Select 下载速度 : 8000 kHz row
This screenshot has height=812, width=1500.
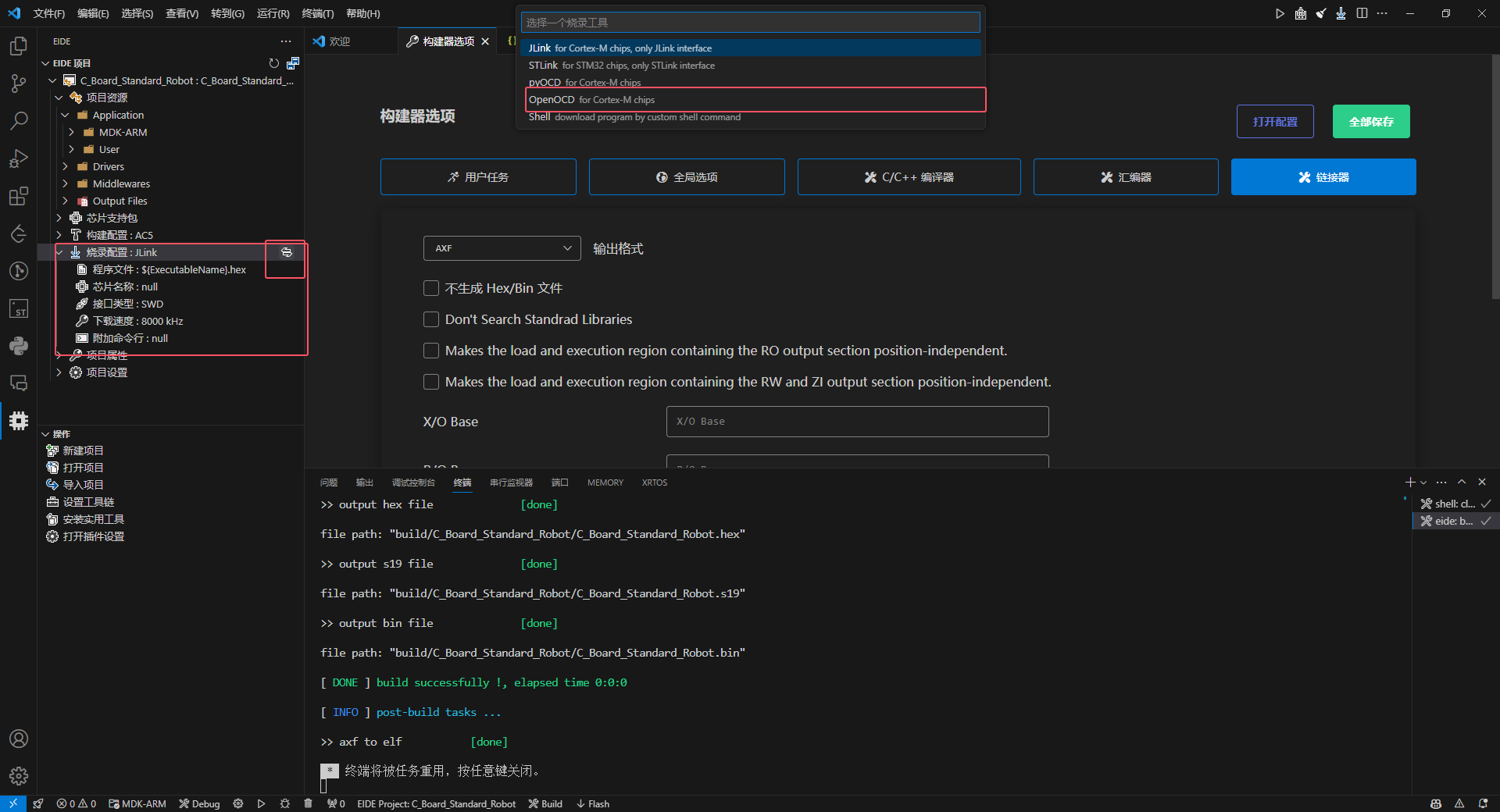[172, 321]
